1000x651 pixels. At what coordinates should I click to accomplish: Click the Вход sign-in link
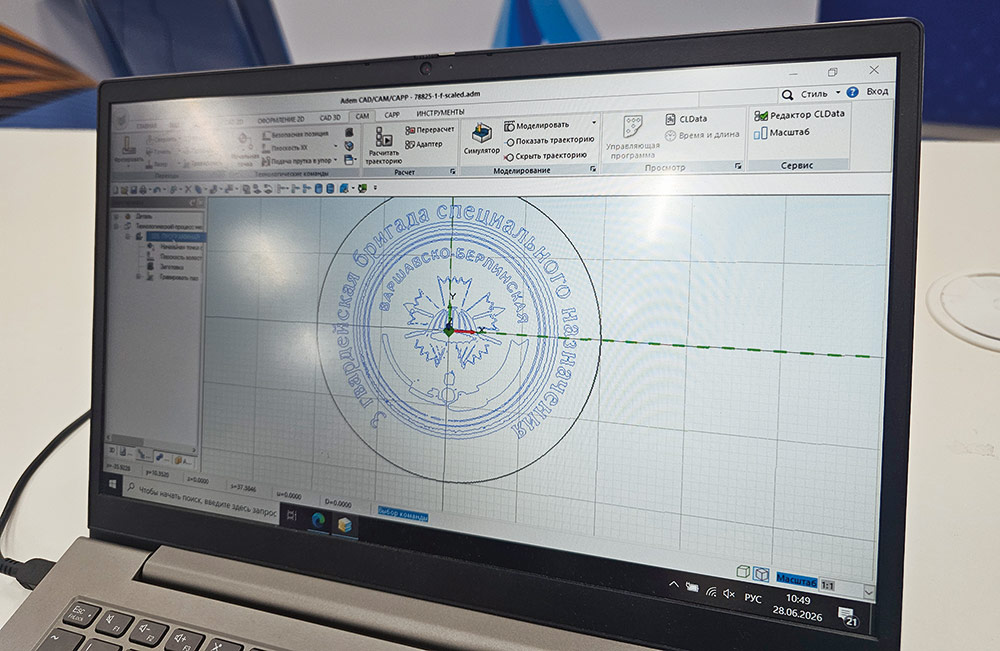[x=877, y=91]
